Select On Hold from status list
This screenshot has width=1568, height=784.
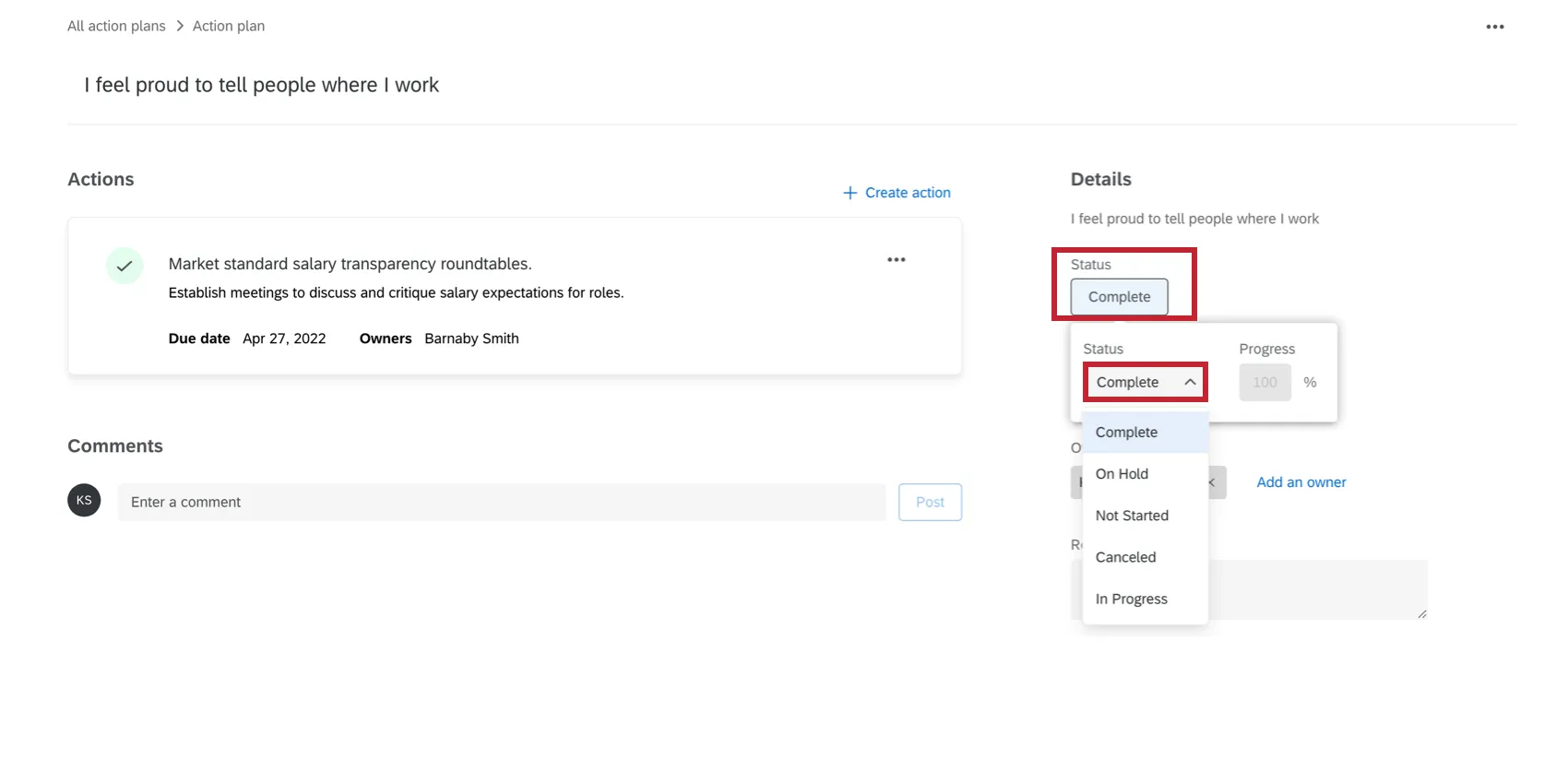pyautogui.click(x=1122, y=474)
